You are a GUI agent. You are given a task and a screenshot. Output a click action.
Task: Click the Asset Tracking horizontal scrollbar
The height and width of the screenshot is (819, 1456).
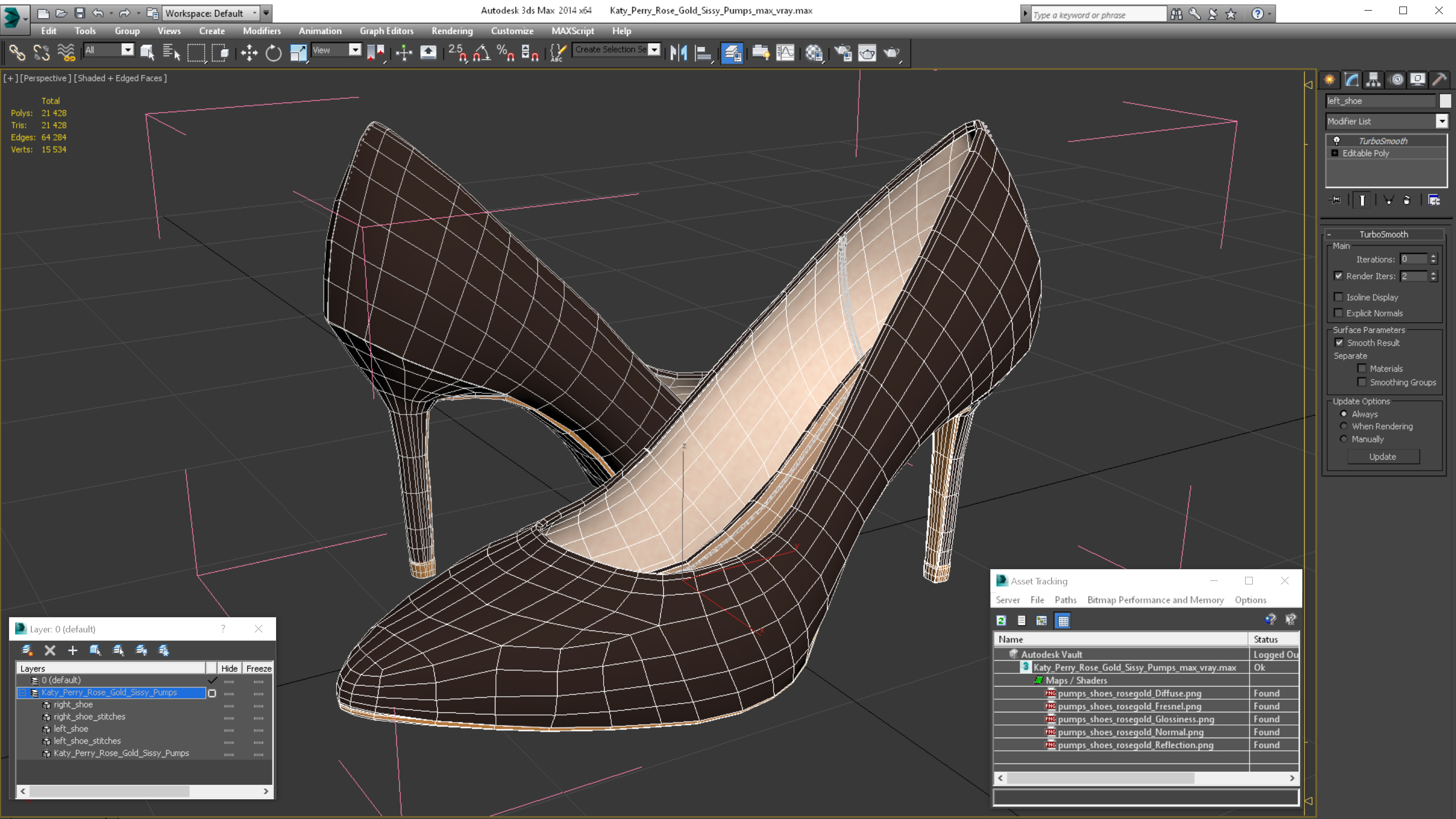pos(1146,779)
